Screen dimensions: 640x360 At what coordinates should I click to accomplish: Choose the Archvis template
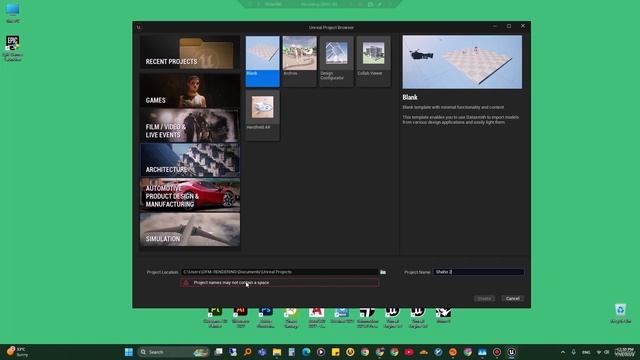pos(300,61)
